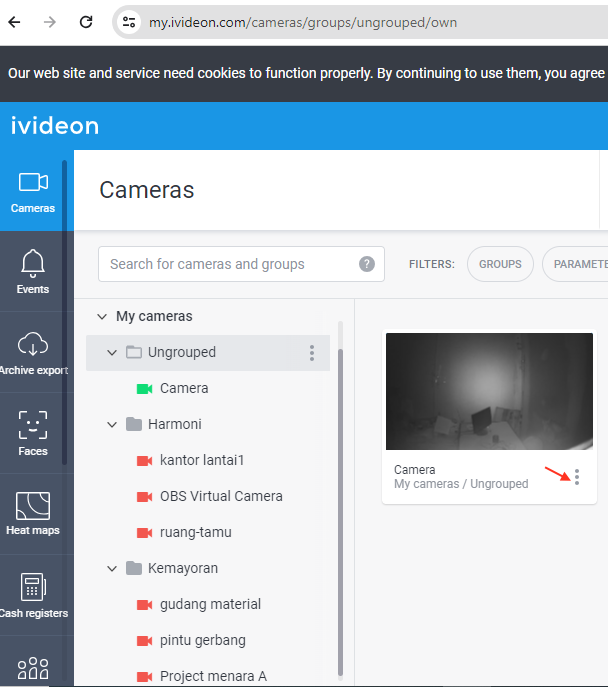Click My cameras / Ungrouped path text
The height and width of the screenshot is (687, 608).
click(461, 484)
